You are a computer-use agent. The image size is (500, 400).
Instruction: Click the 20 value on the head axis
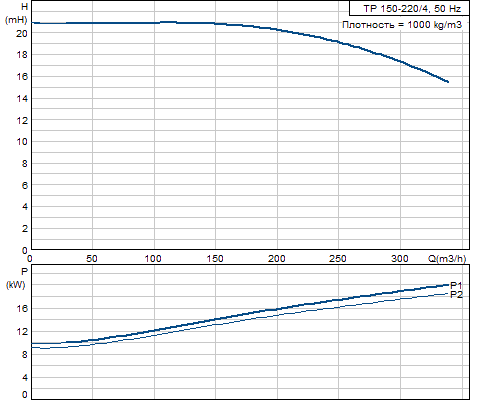[22, 33]
